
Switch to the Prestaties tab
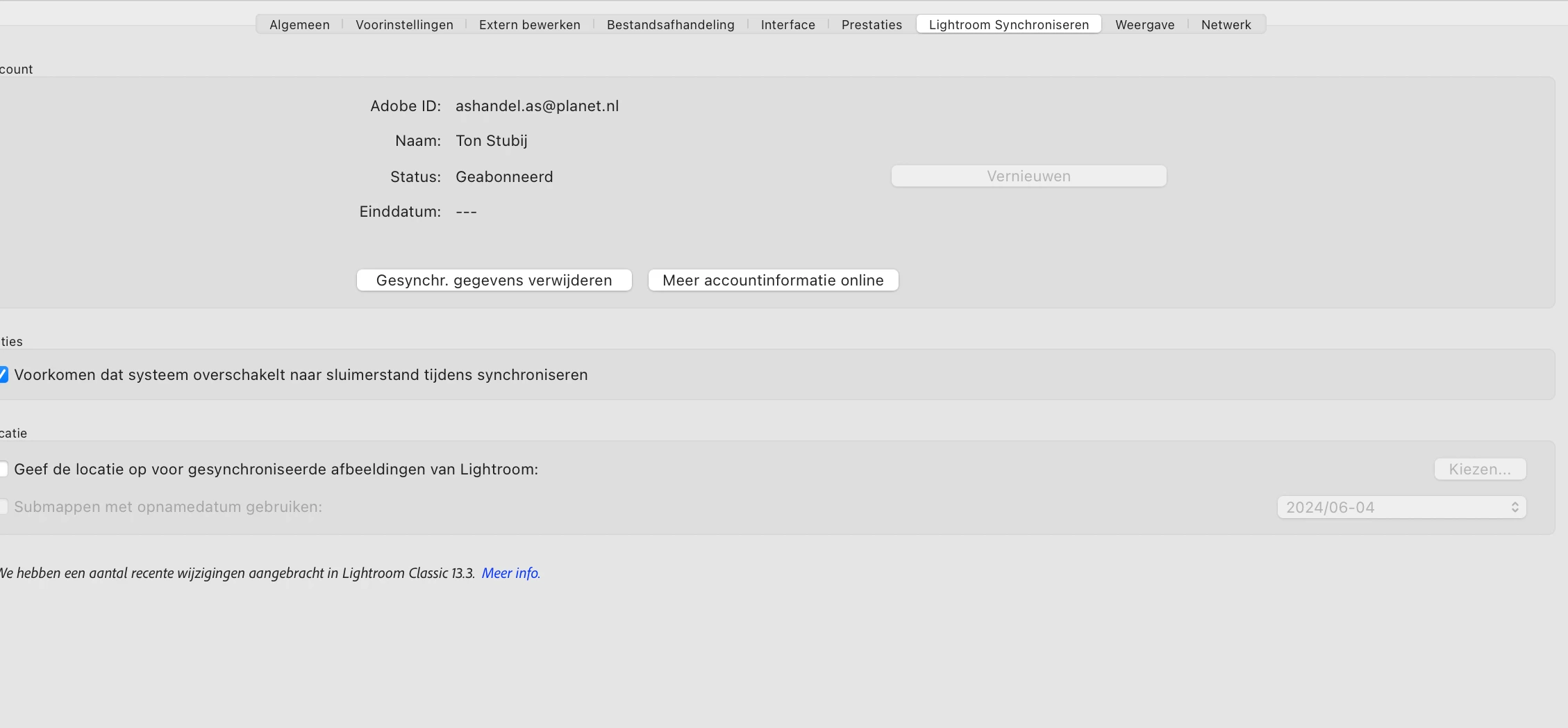pos(871,24)
